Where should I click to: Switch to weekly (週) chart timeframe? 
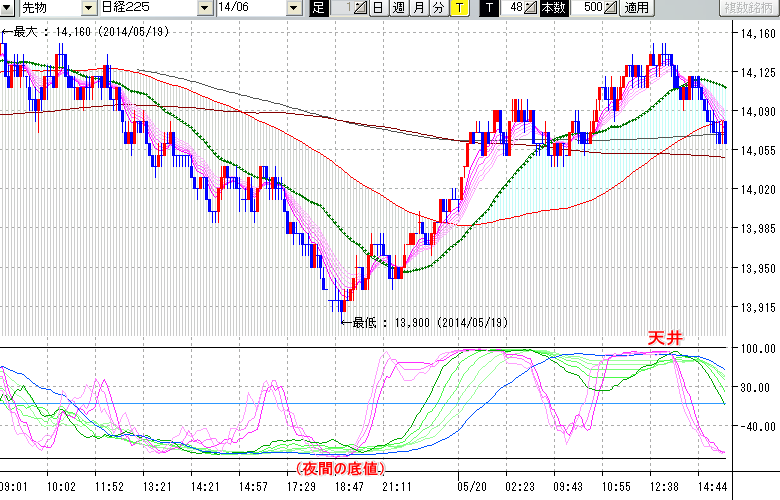click(x=398, y=8)
